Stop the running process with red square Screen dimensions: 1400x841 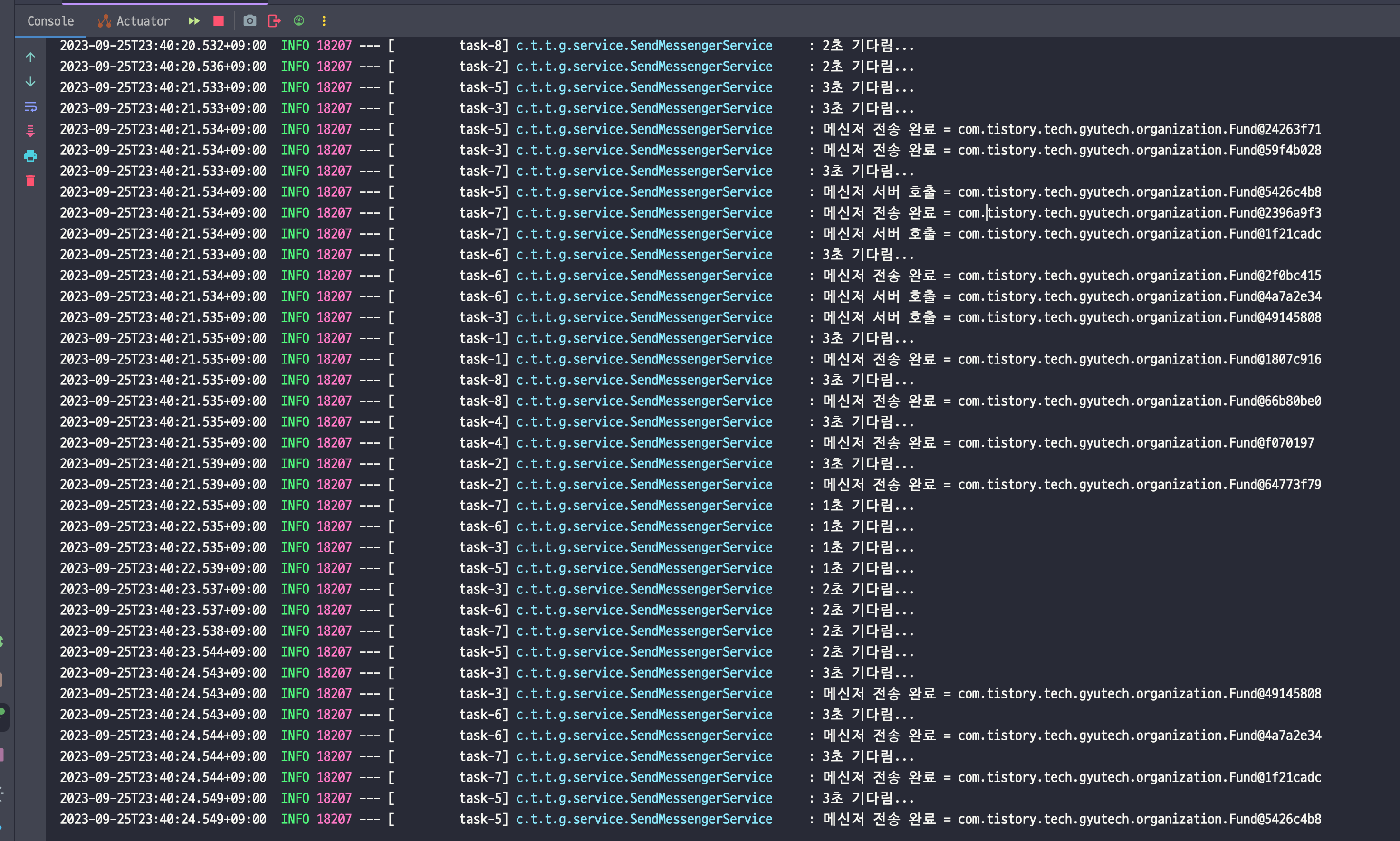[x=218, y=21]
